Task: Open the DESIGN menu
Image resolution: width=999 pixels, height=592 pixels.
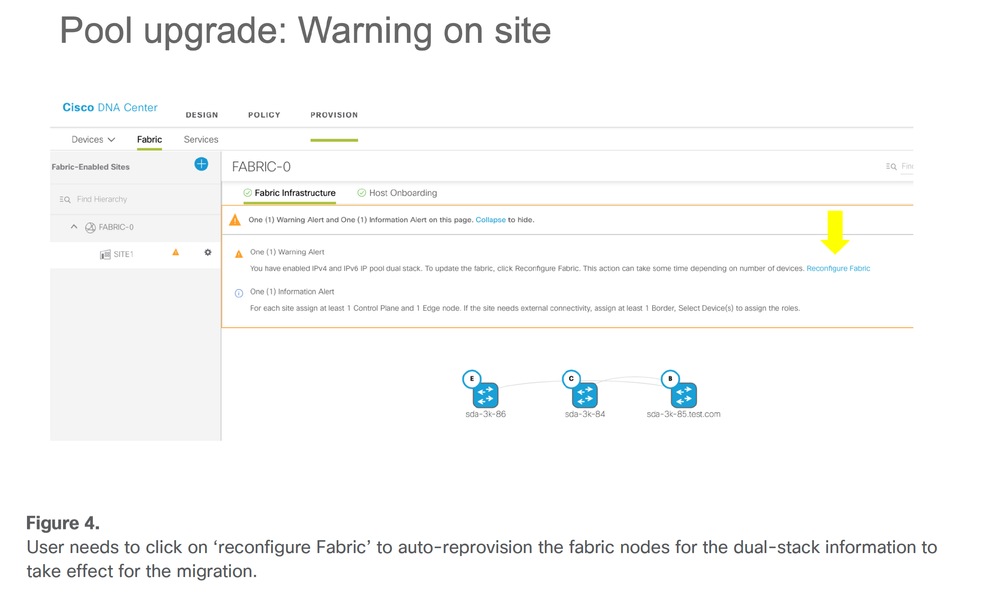Action: 202,115
